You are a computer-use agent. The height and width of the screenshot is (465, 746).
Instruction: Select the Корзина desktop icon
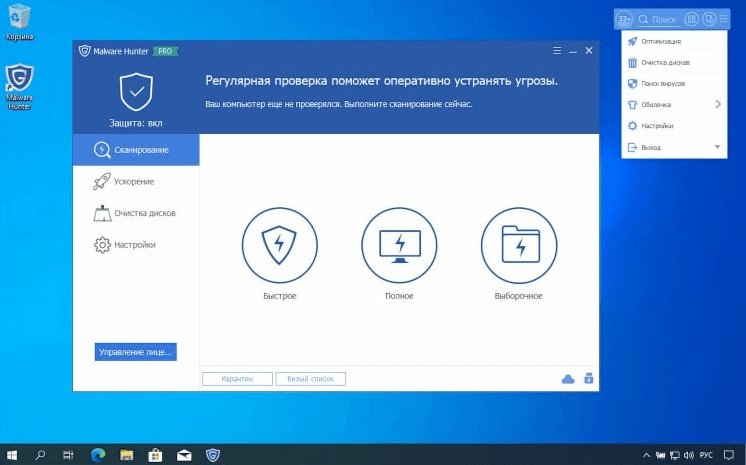point(19,22)
